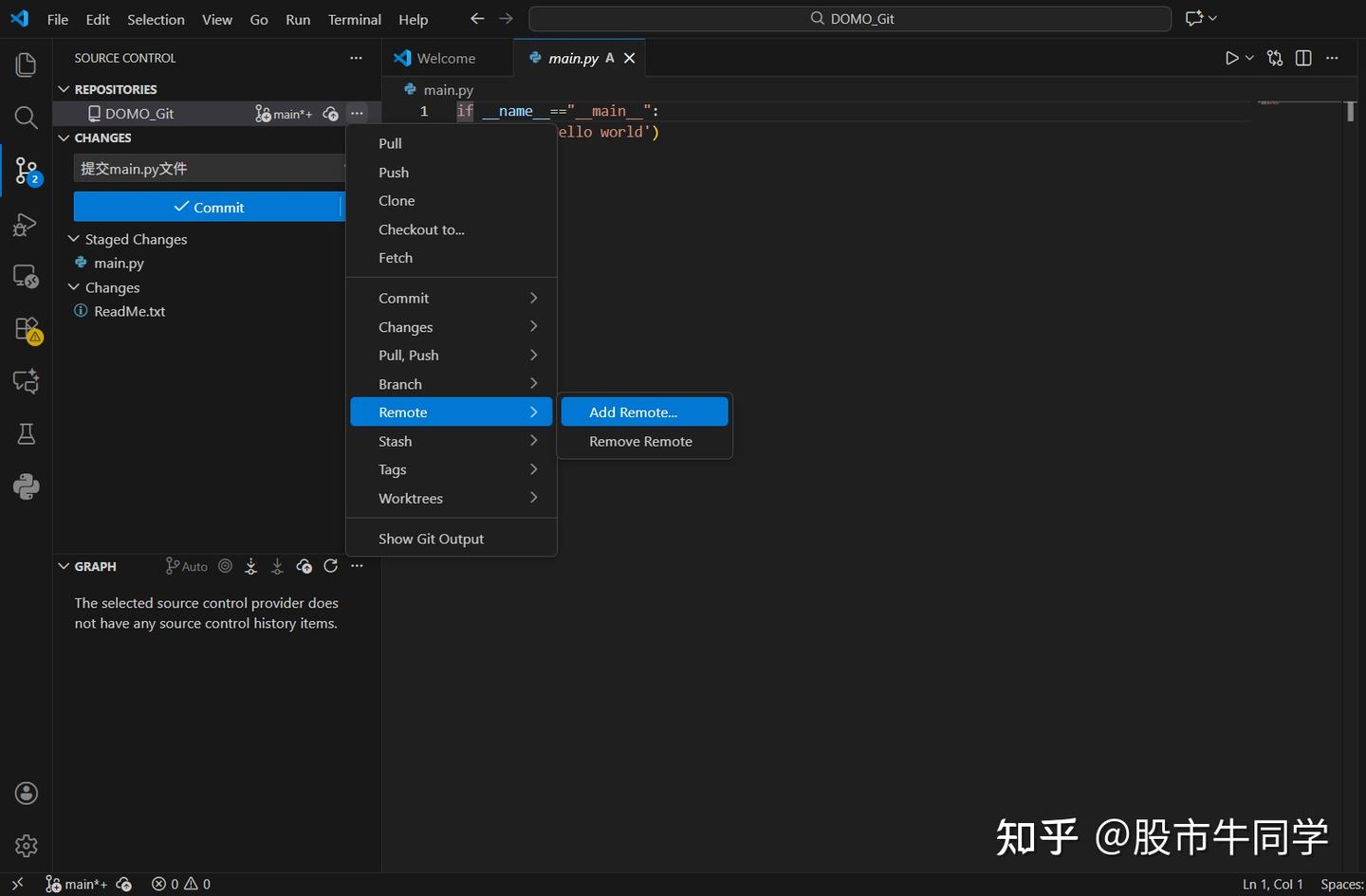Open the Testing beaker icon in the sidebar
The width and height of the screenshot is (1366, 896).
pos(26,433)
